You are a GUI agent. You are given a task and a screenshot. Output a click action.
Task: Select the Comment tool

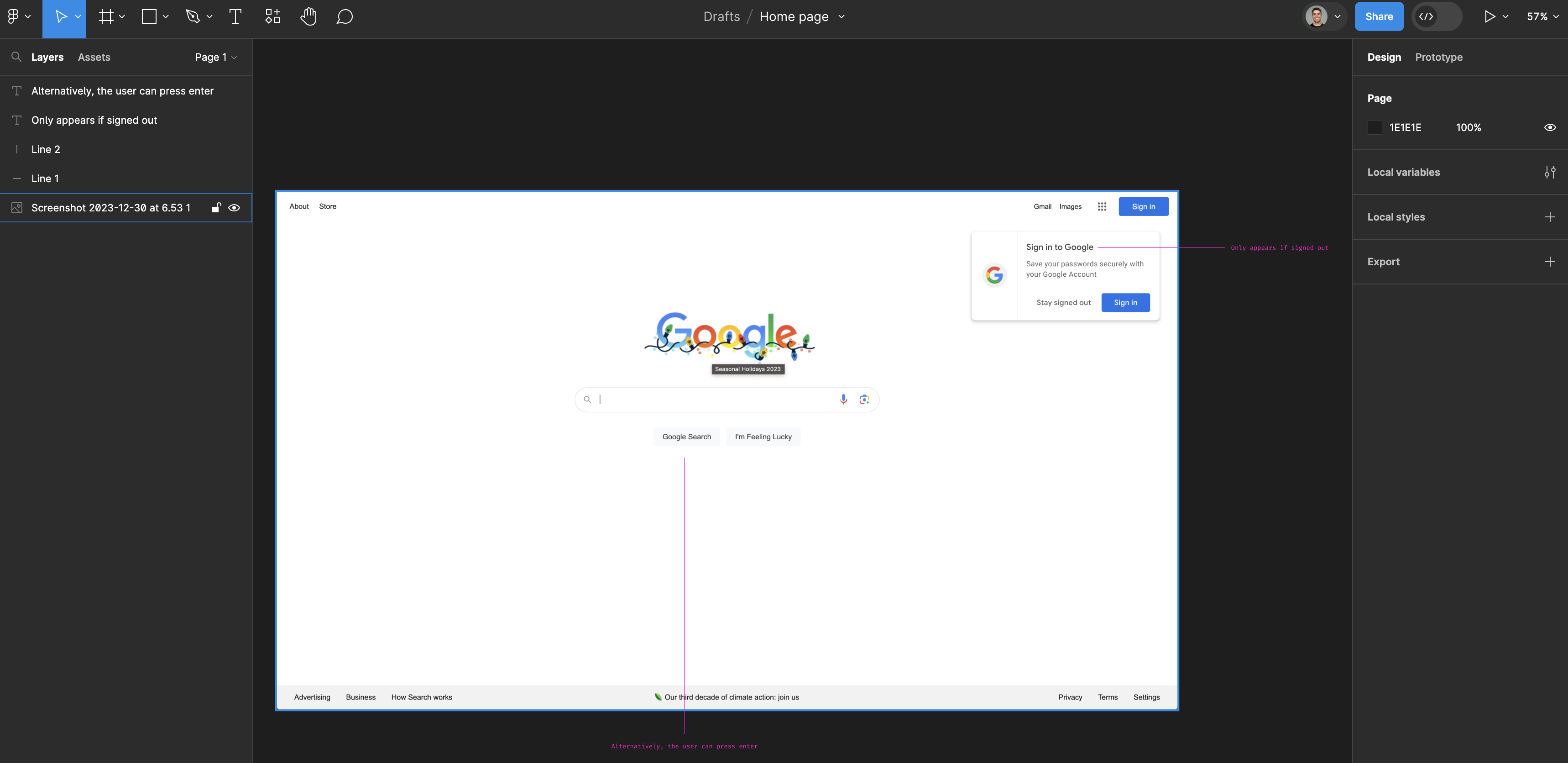pyautogui.click(x=345, y=16)
